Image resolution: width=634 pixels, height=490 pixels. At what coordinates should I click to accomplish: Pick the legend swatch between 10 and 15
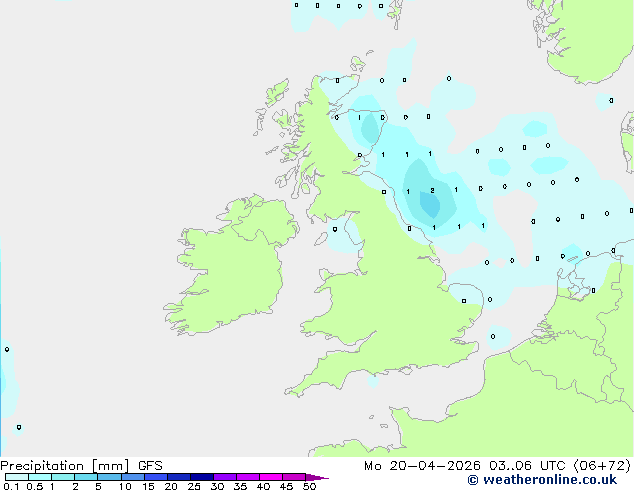(x=132, y=477)
